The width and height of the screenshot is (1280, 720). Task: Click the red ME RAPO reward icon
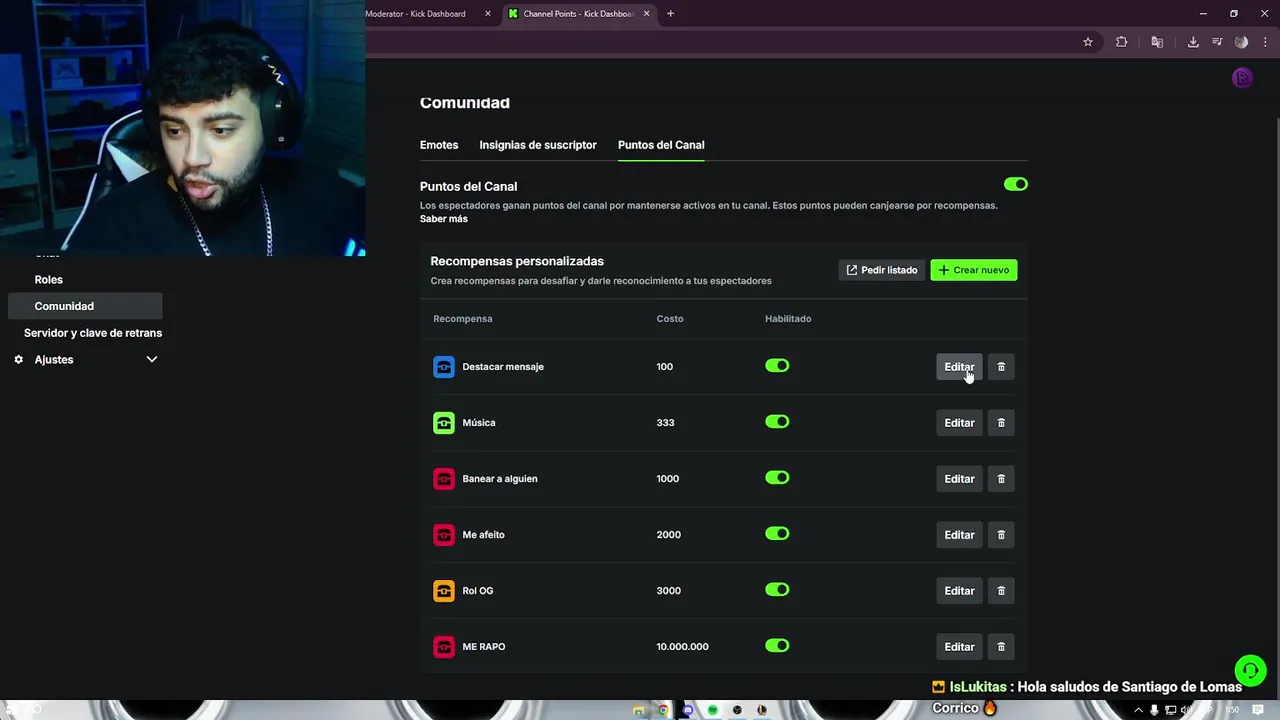click(443, 647)
